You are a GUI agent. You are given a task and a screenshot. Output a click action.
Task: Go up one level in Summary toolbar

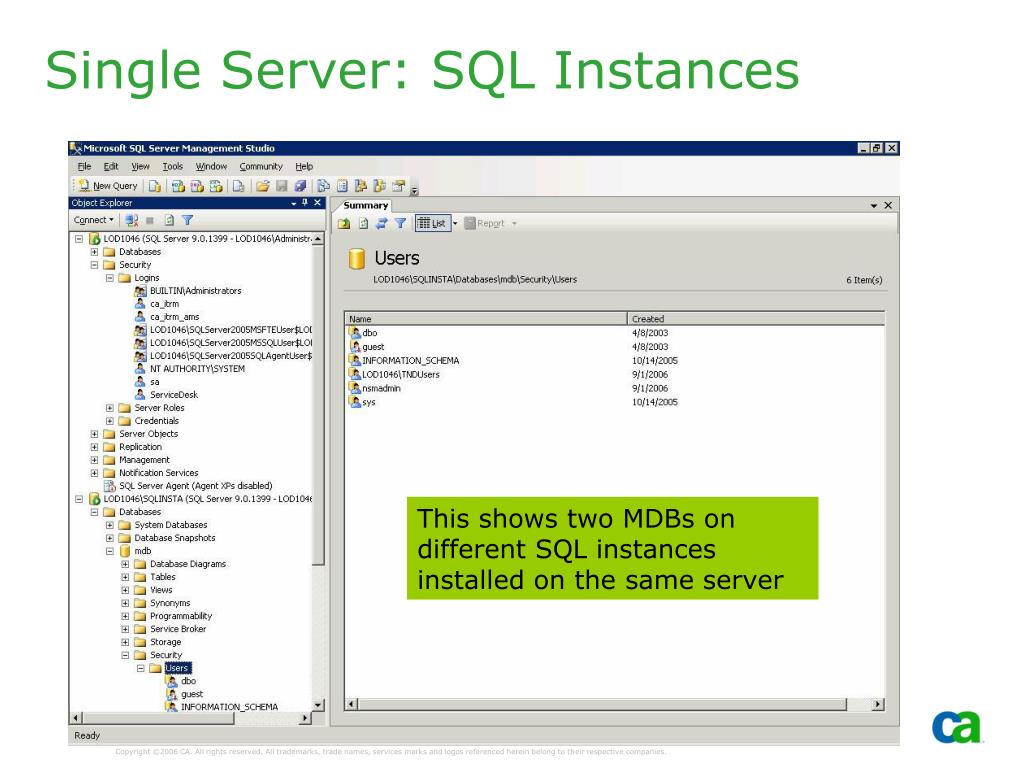[x=344, y=223]
